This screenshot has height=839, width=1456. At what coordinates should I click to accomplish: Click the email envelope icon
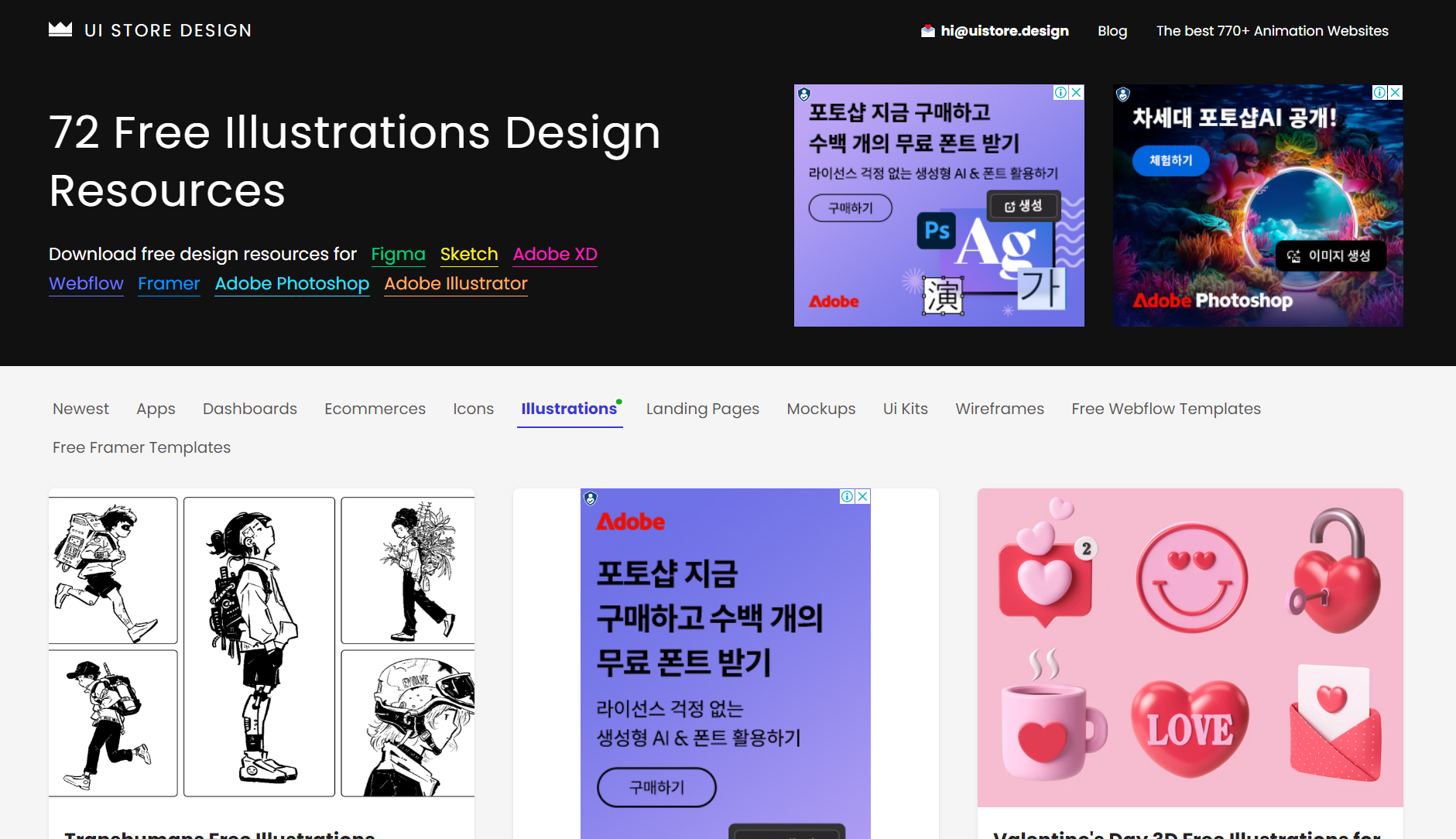928,31
